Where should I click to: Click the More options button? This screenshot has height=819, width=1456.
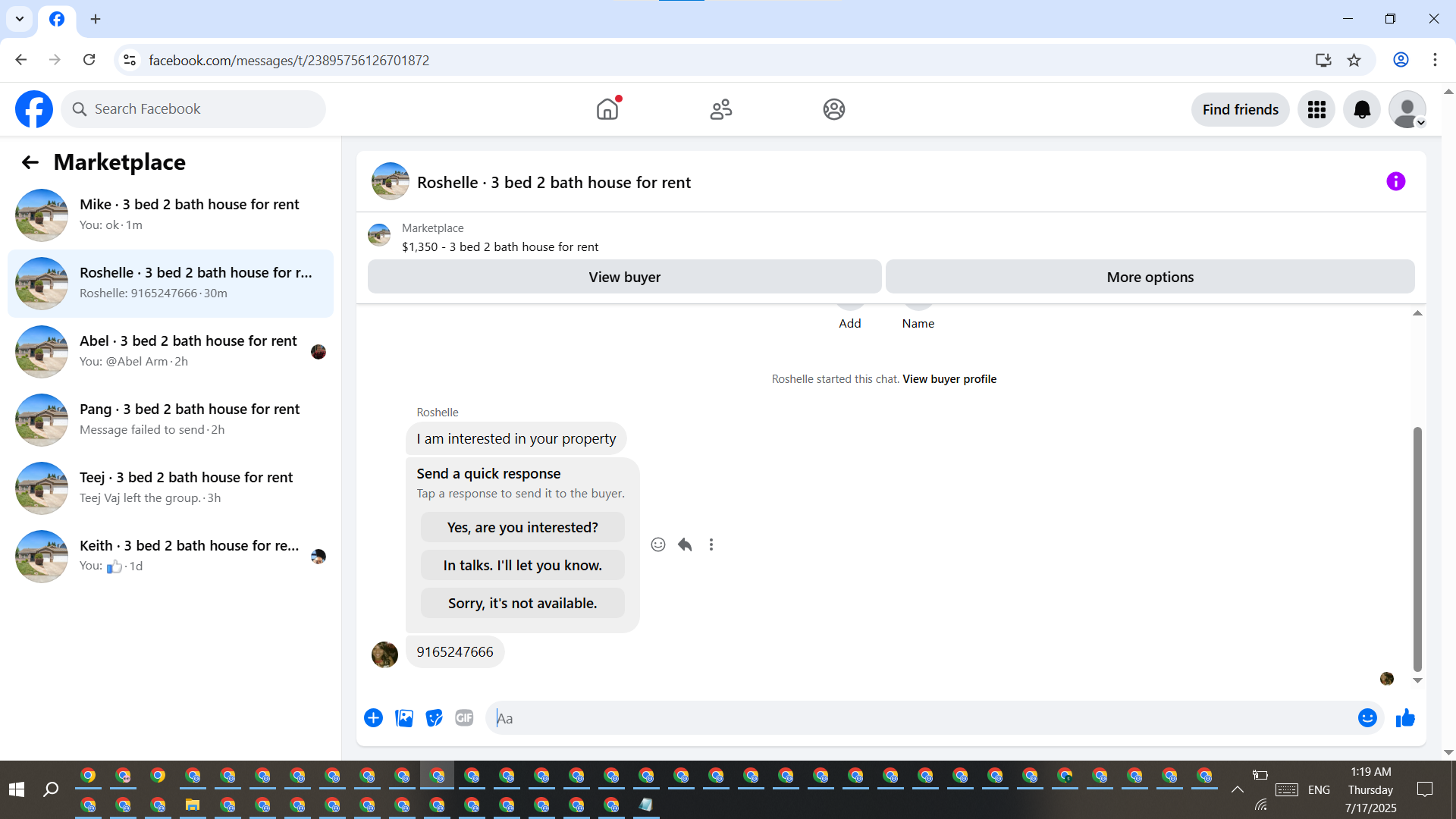pos(1150,277)
